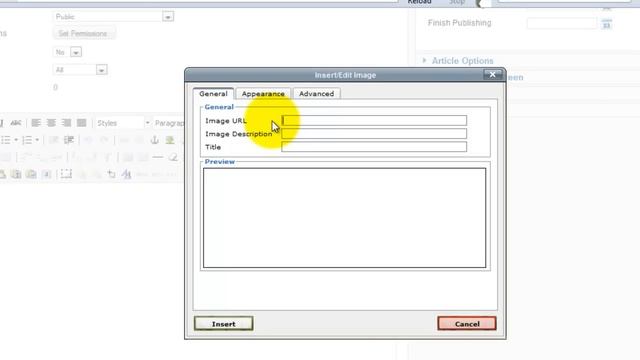640x360 pixels.
Task: Open the No dropdown arrow
Action: tap(76, 52)
